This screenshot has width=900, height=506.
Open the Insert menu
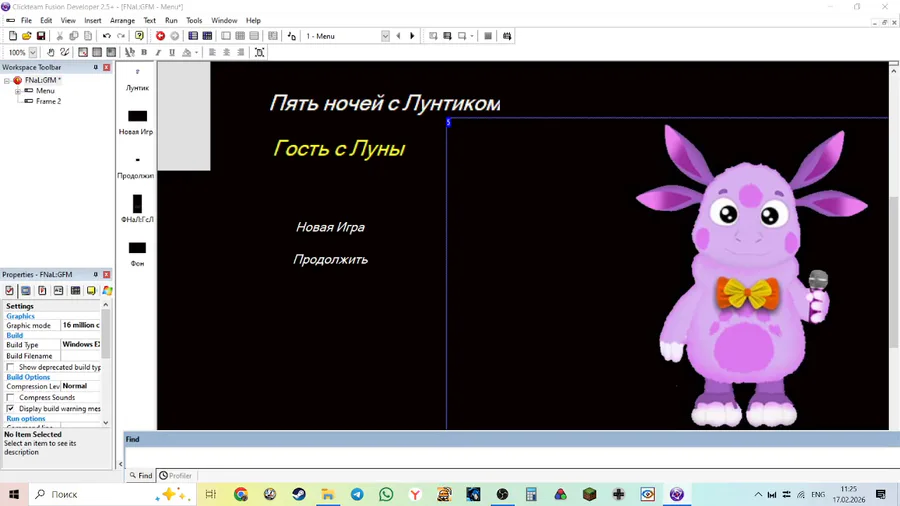pos(92,20)
